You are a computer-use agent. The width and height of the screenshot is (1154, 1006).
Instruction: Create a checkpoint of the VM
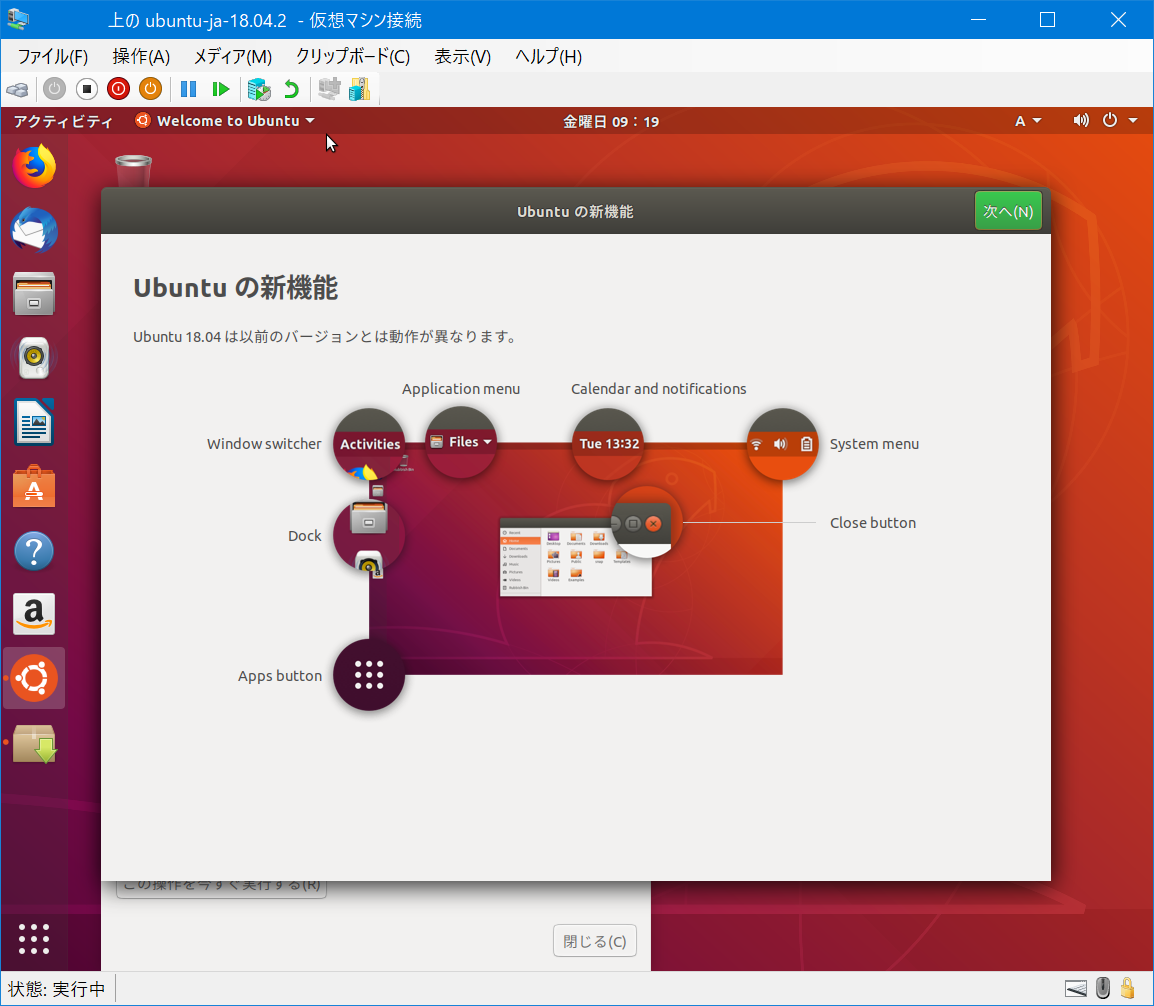pyautogui.click(x=259, y=89)
